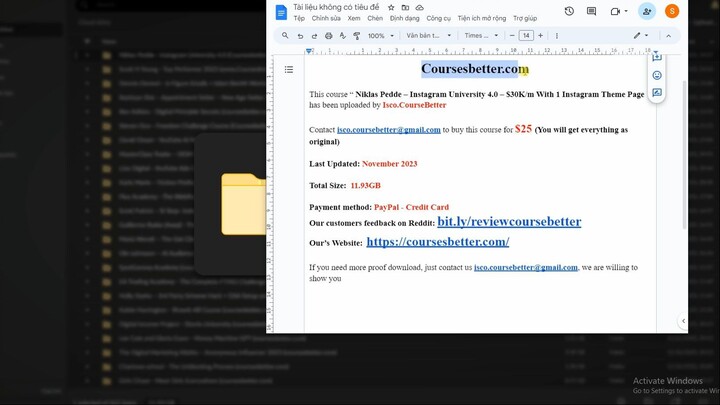This screenshot has height=405, width=720.
Task: Click the print icon in toolbar
Action: 329,35
